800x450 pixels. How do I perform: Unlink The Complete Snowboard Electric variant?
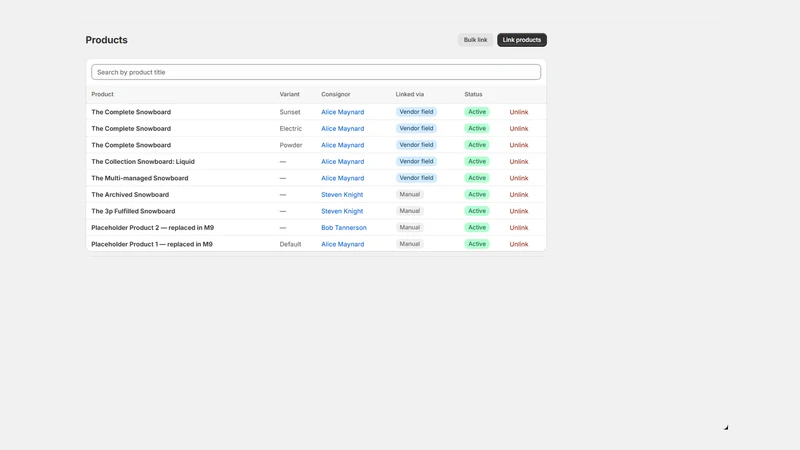tap(518, 129)
